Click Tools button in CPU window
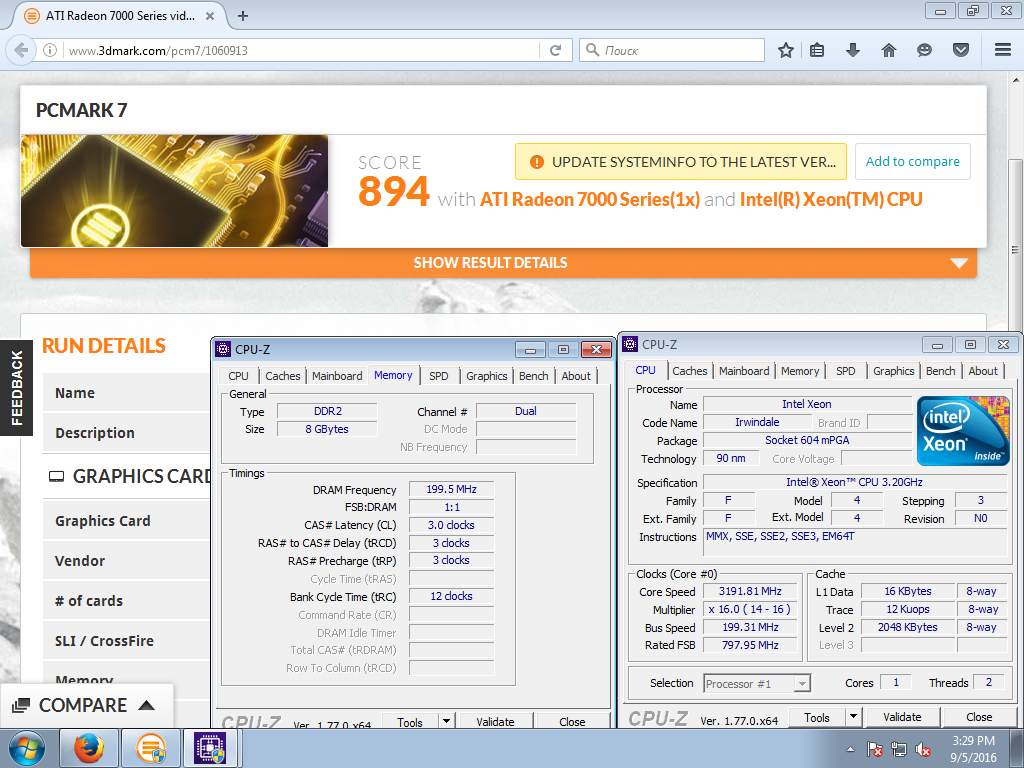The height and width of the screenshot is (768, 1024). tap(817, 717)
